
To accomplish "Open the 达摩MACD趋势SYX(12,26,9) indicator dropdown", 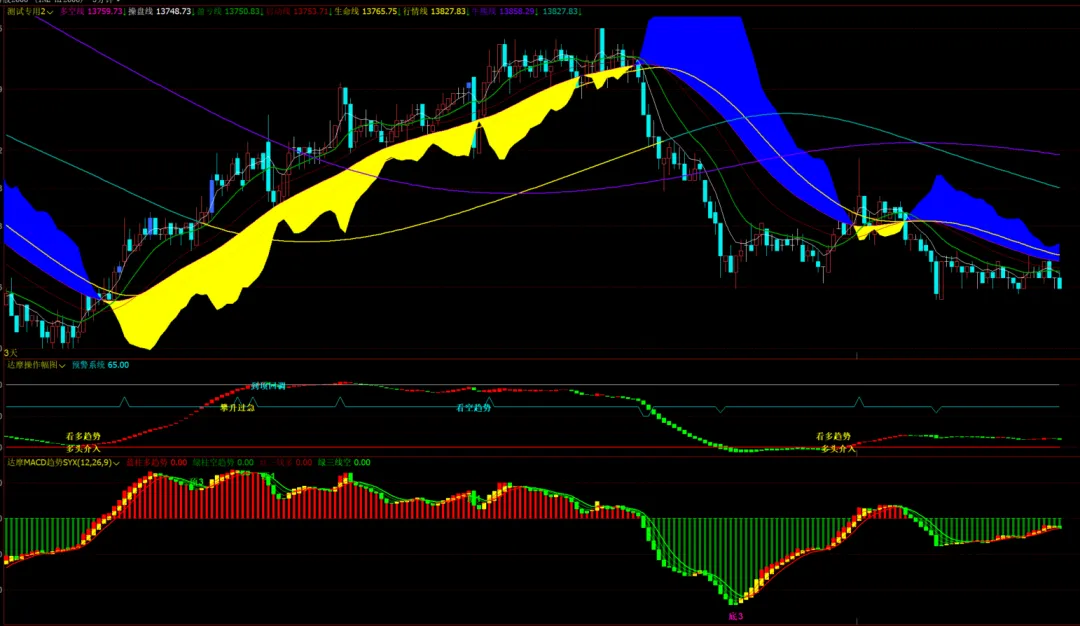I will tap(116, 463).
